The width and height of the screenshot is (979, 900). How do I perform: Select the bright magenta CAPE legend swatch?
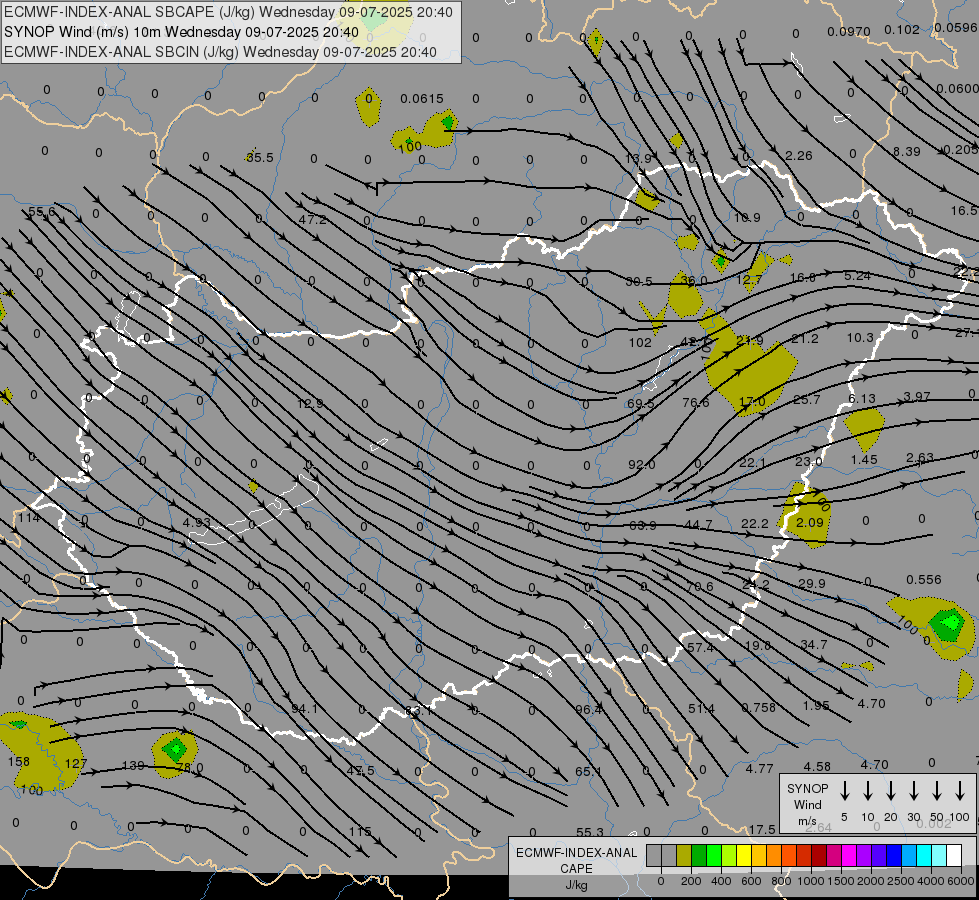pos(849,856)
